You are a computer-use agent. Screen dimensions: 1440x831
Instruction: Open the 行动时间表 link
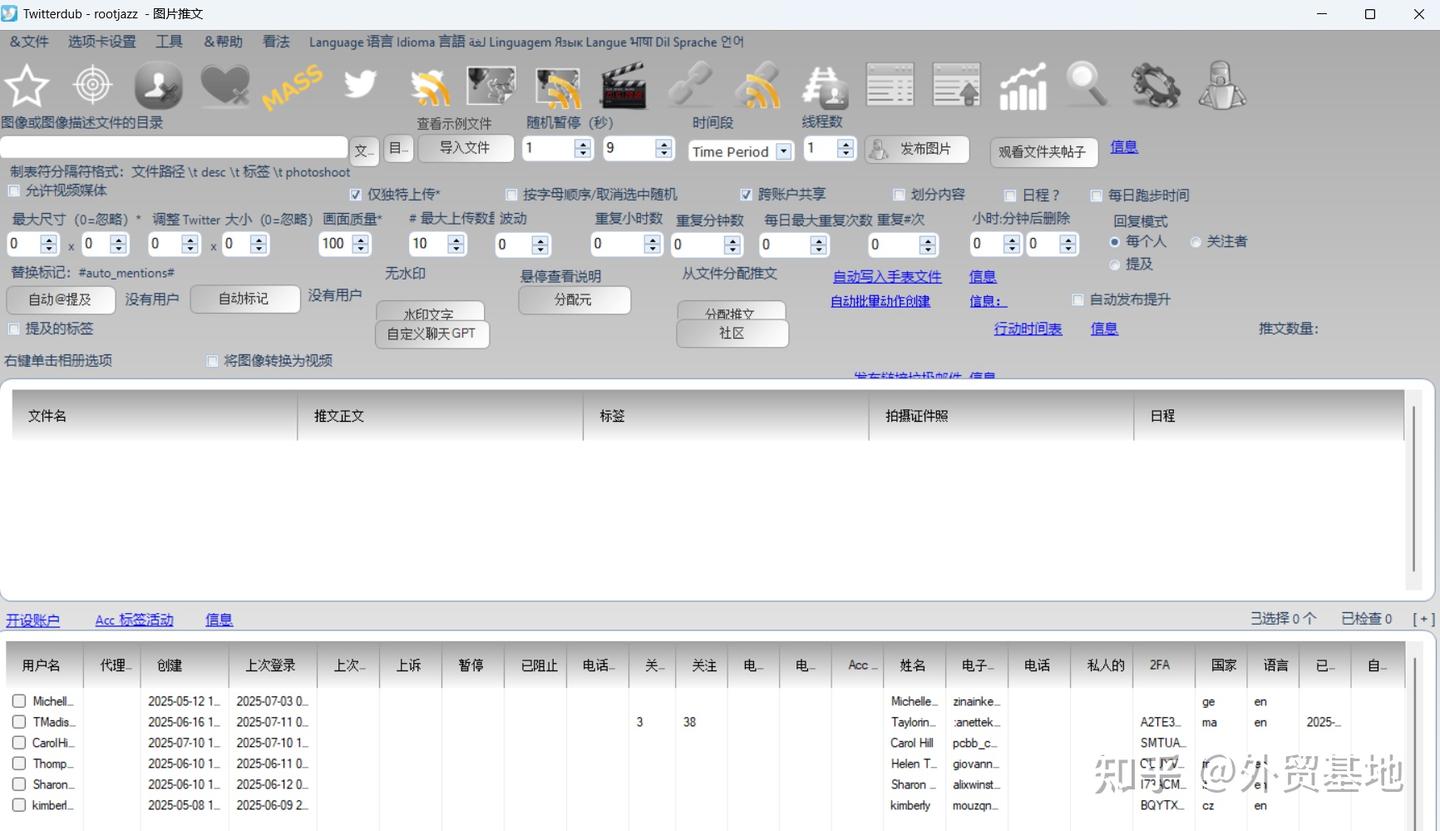(x=1028, y=329)
